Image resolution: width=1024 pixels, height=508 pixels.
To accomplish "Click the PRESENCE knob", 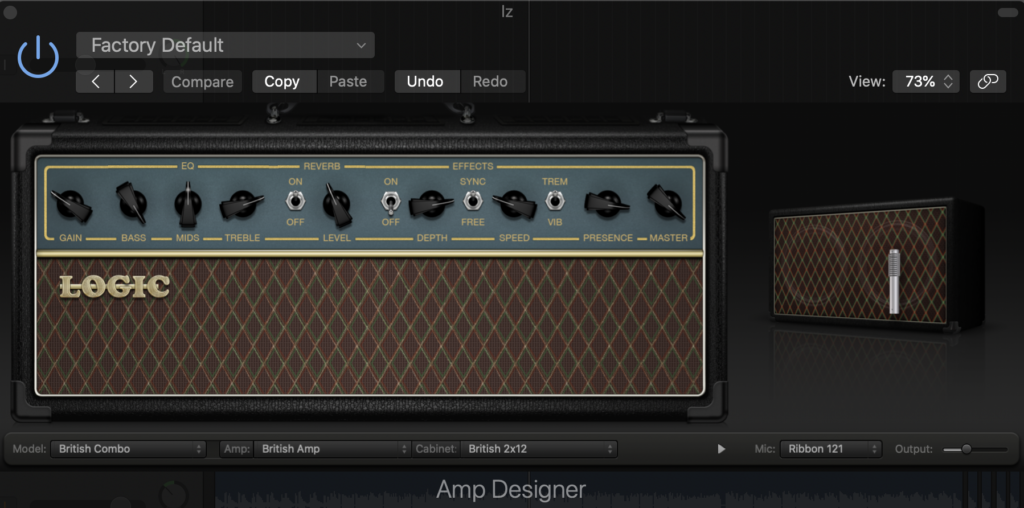I will click(x=607, y=204).
